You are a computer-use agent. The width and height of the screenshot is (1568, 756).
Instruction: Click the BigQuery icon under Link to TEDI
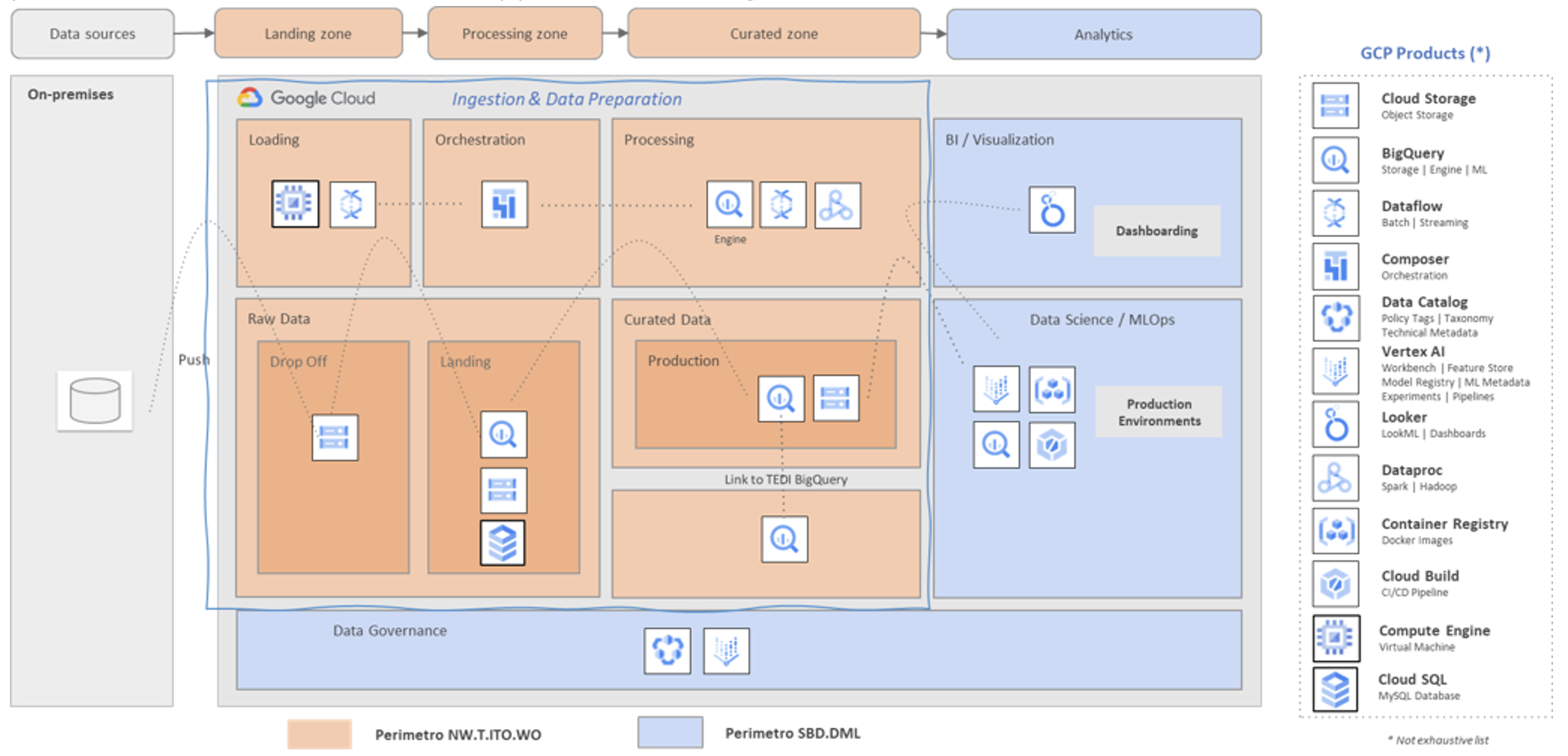(x=784, y=539)
